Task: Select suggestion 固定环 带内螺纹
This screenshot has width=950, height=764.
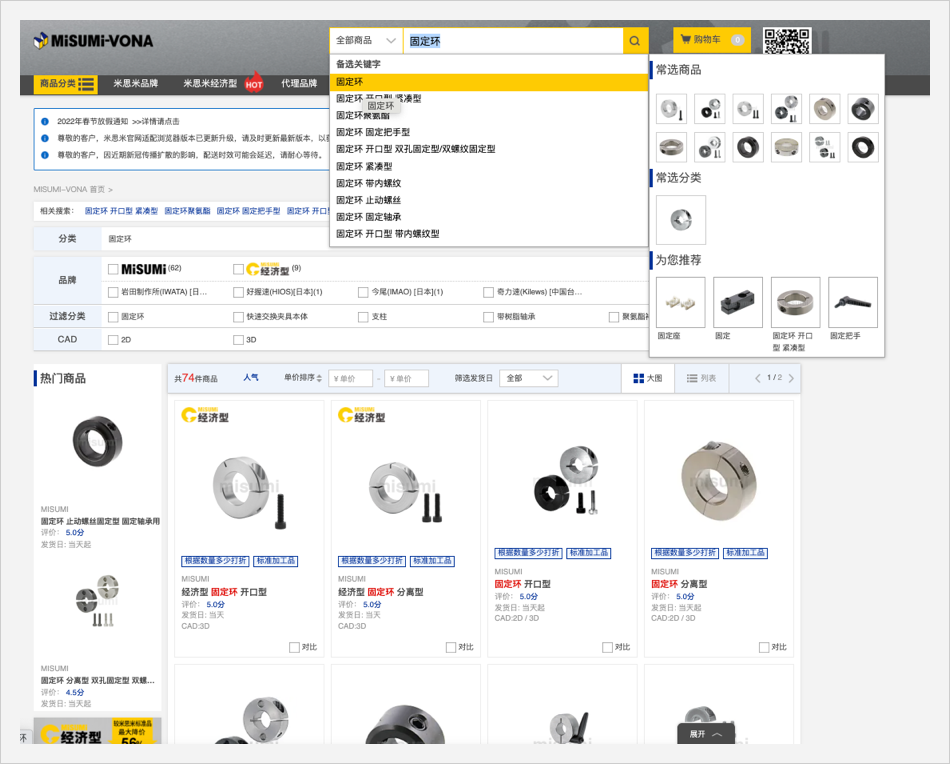Action: pyautogui.click(x=368, y=183)
